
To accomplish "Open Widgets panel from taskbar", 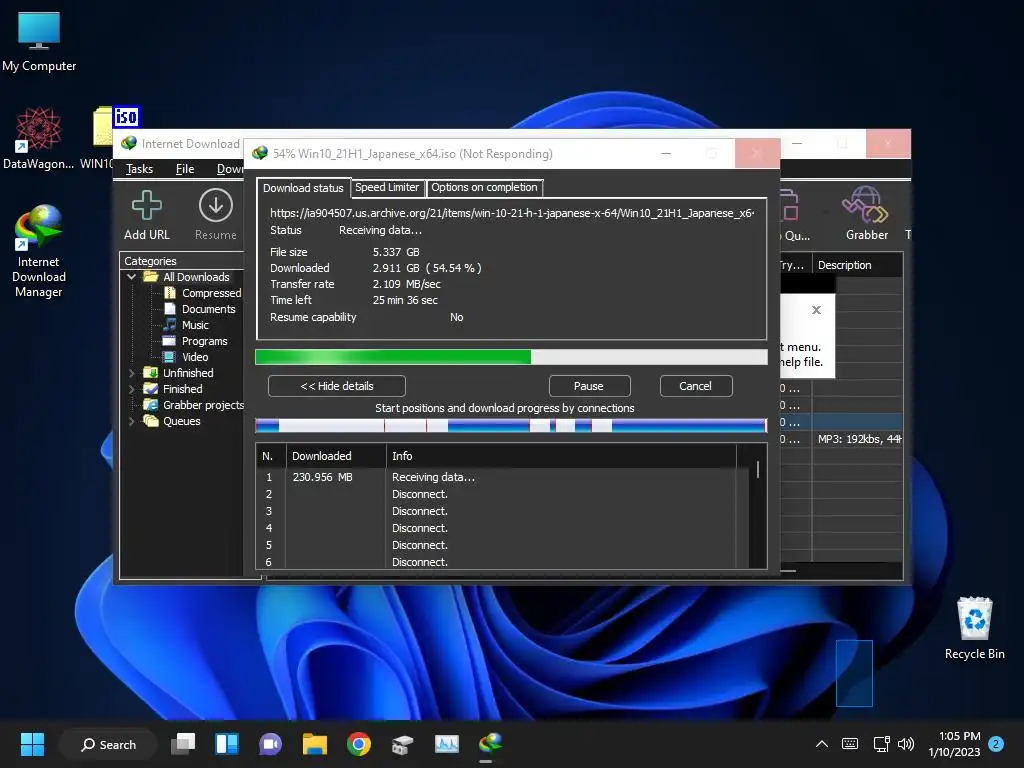I will [227, 744].
